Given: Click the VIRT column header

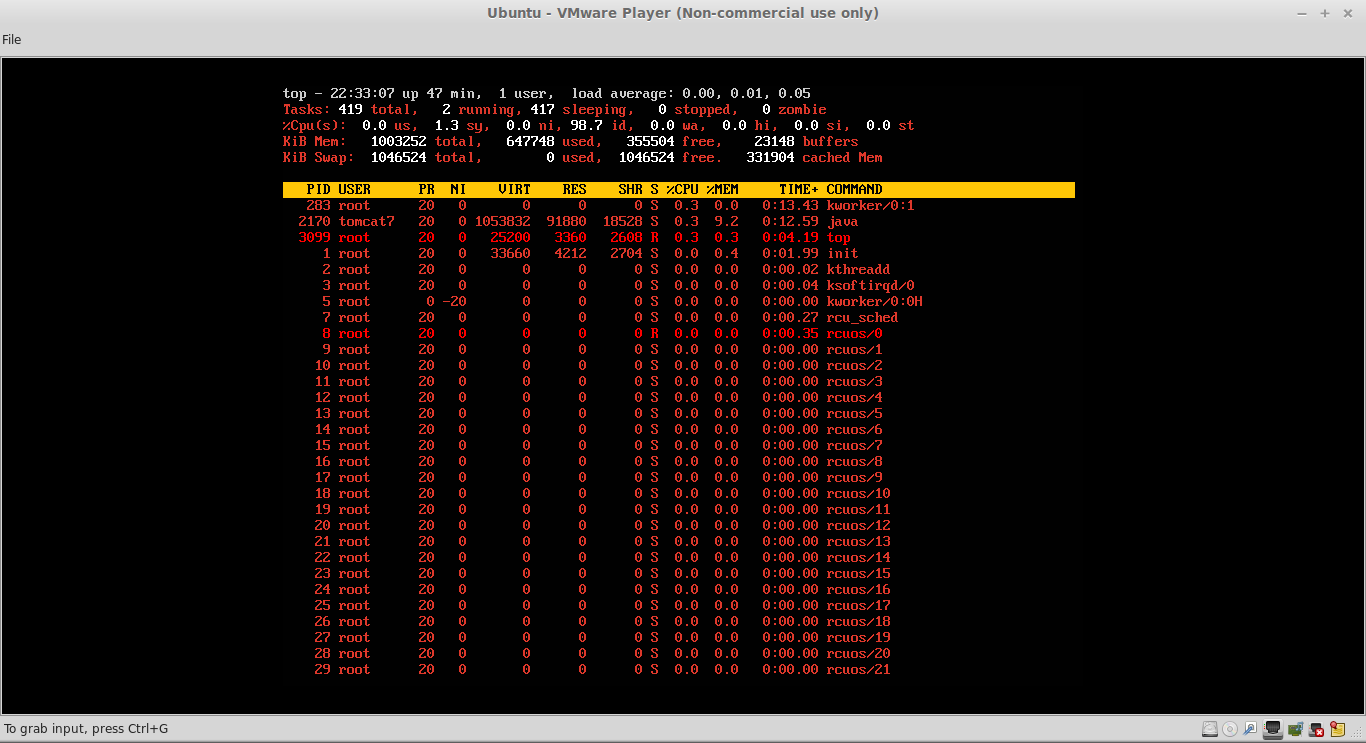Looking at the screenshot, I should [x=514, y=189].
